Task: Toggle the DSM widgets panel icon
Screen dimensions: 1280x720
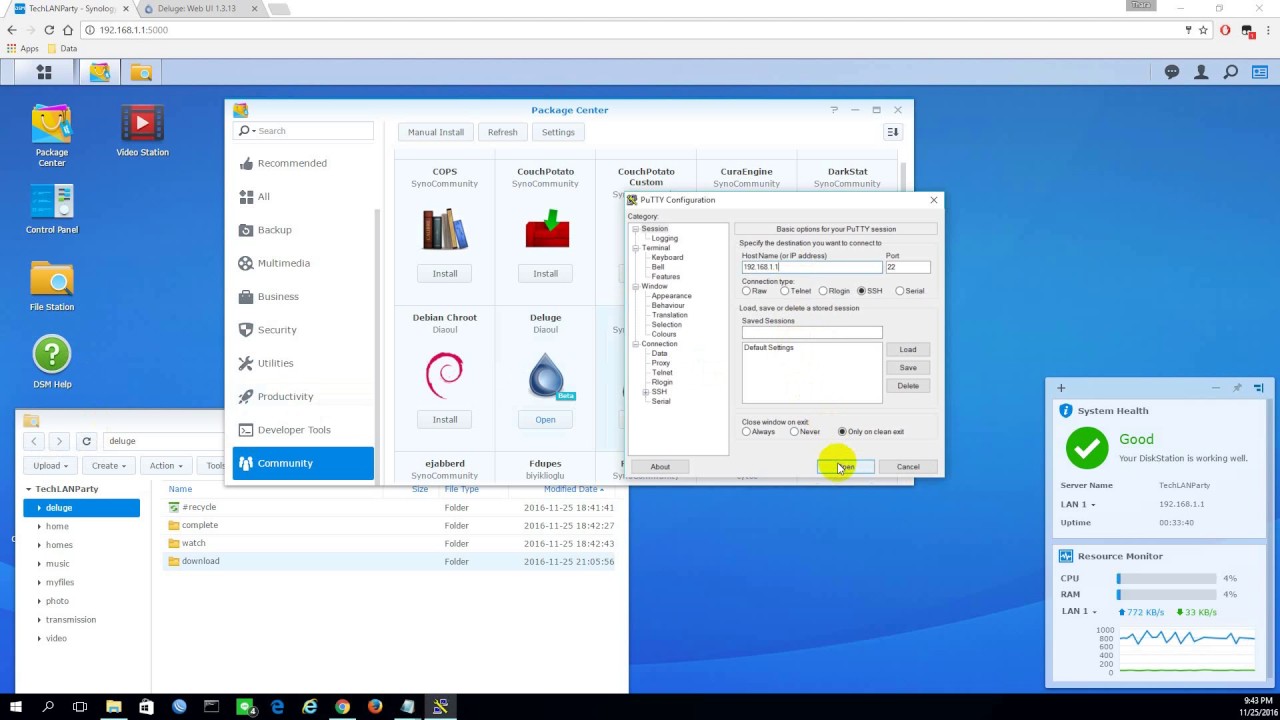Action: click(1260, 72)
